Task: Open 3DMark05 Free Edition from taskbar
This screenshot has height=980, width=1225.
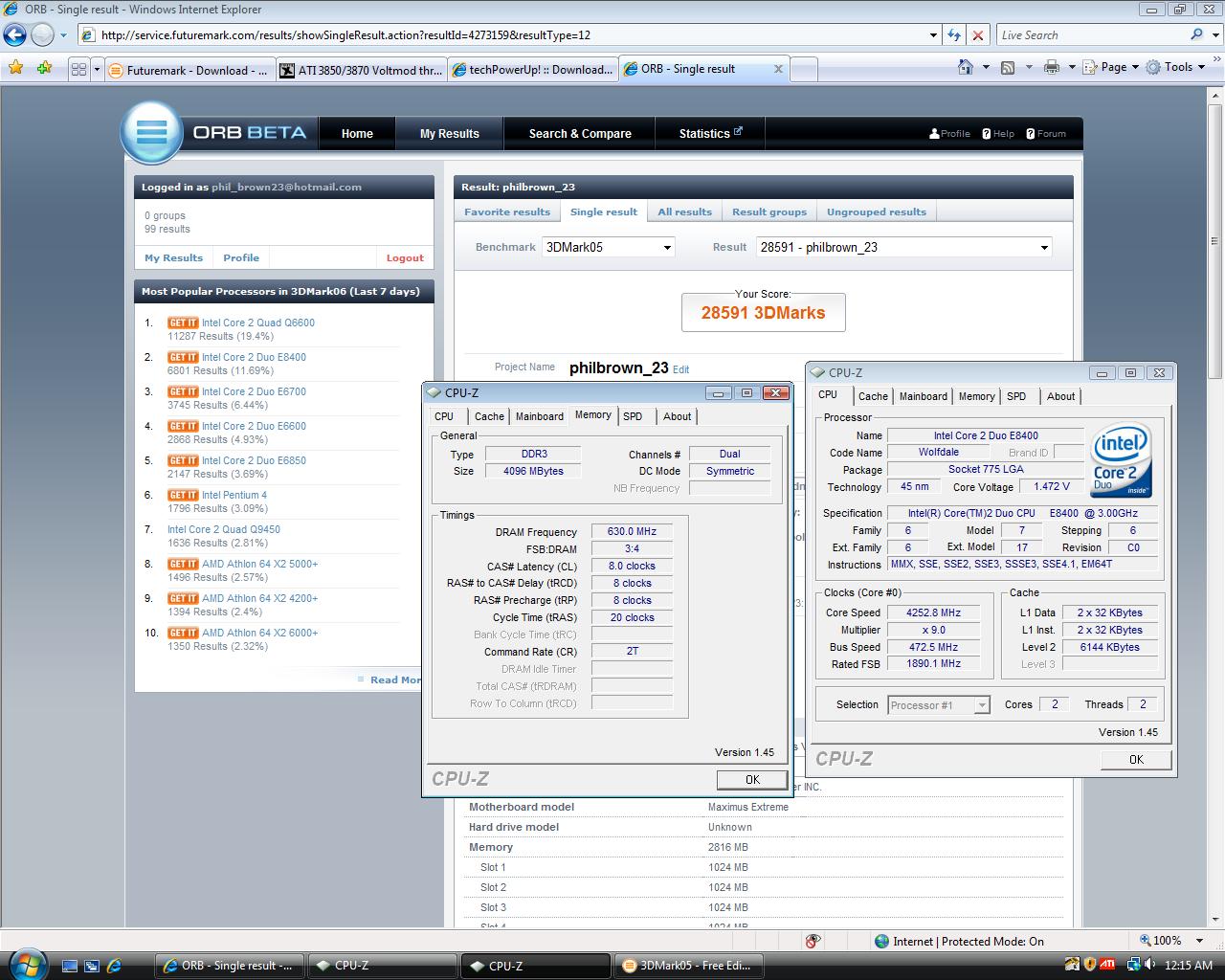Action: coord(688,966)
